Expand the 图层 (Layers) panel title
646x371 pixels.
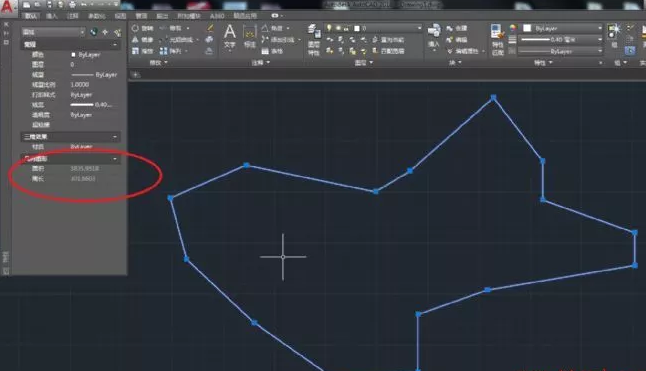point(363,63)
